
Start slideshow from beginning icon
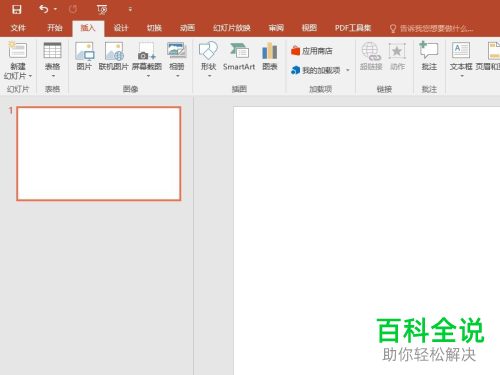tap(102, 10)
